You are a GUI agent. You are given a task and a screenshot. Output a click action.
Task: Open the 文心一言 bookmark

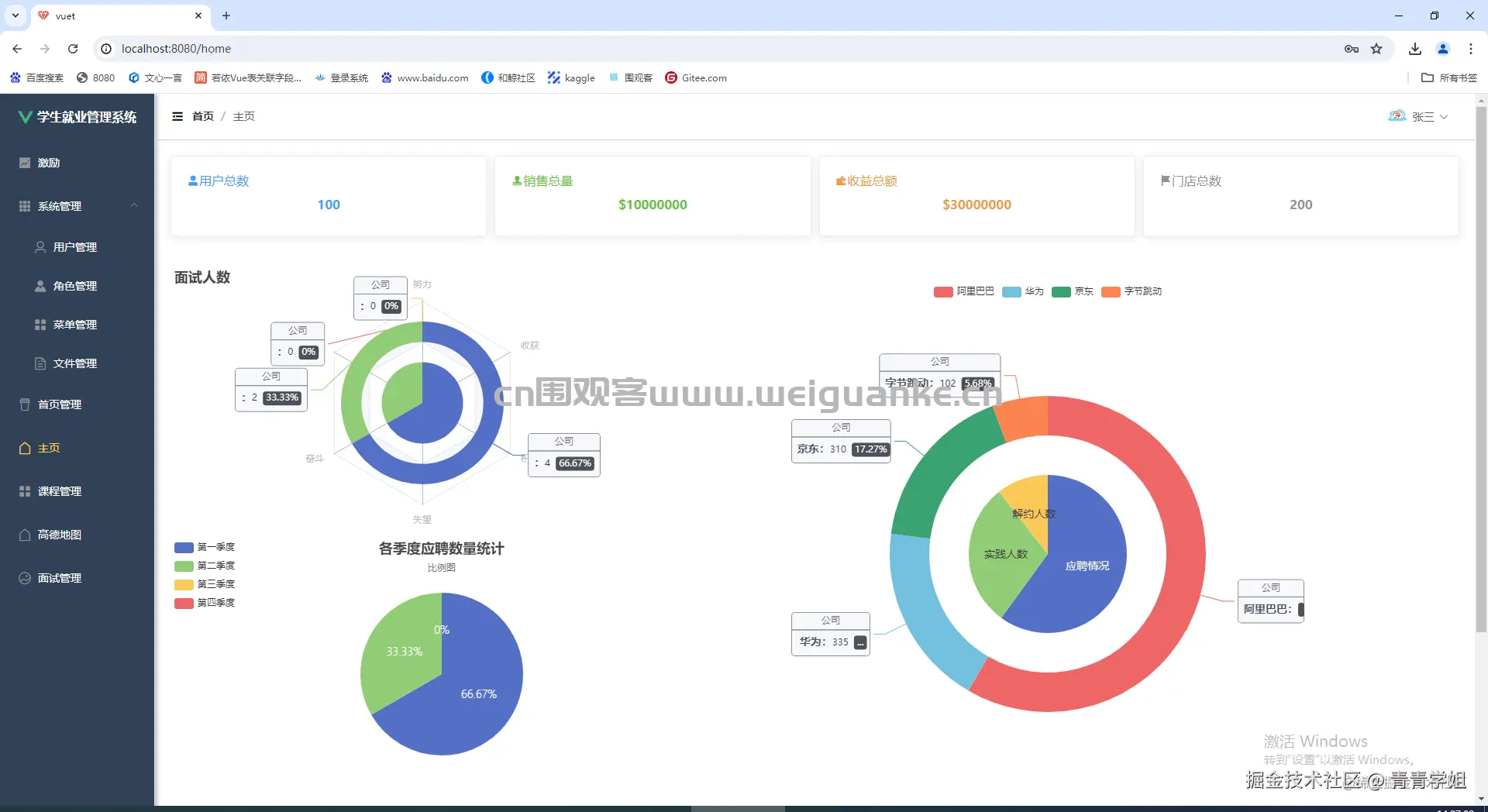(x=155, y=77)
